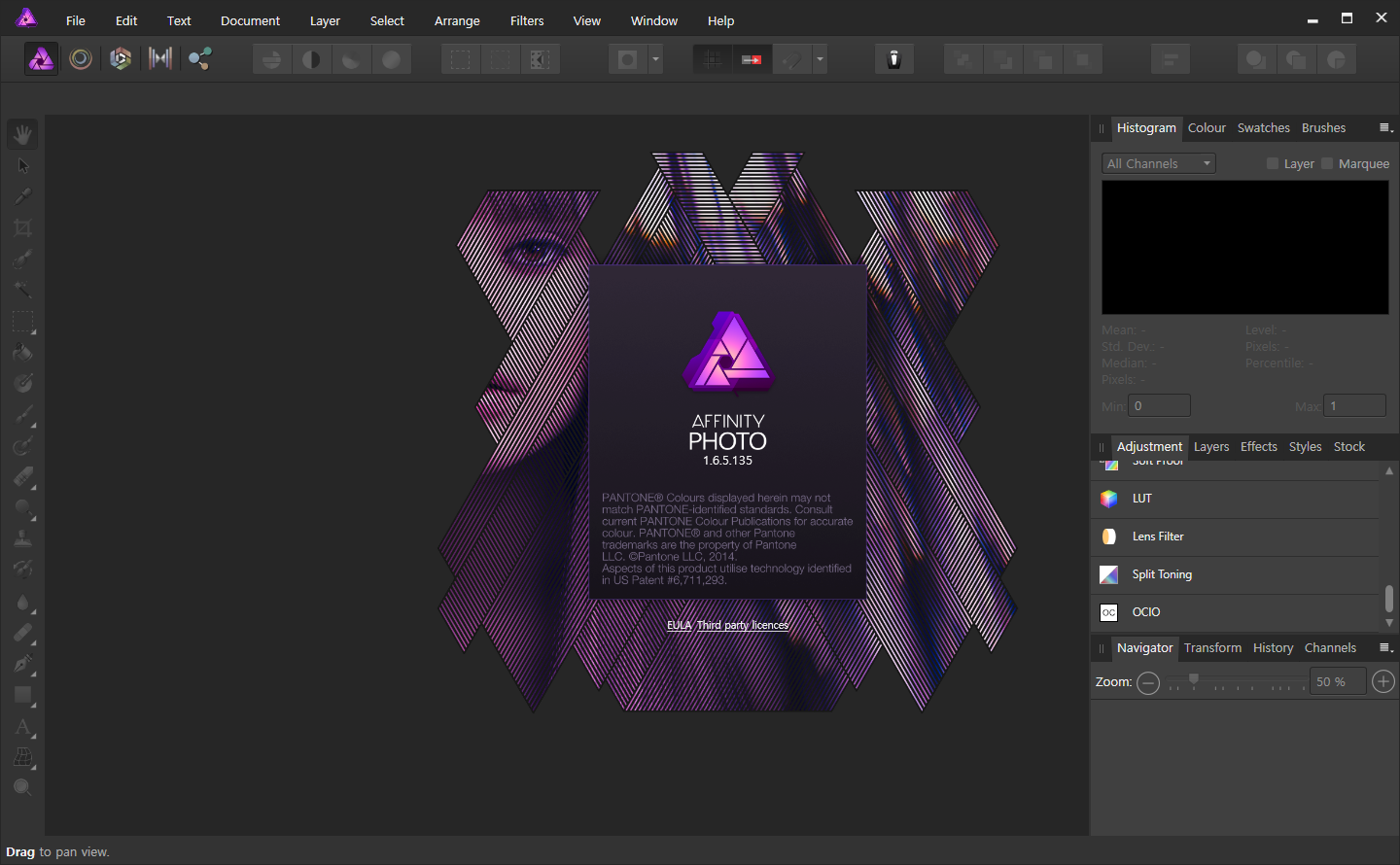This screenshot has width=1400, height=865.
Task: Select the Crop tool
Action: [x=23, y=227]
